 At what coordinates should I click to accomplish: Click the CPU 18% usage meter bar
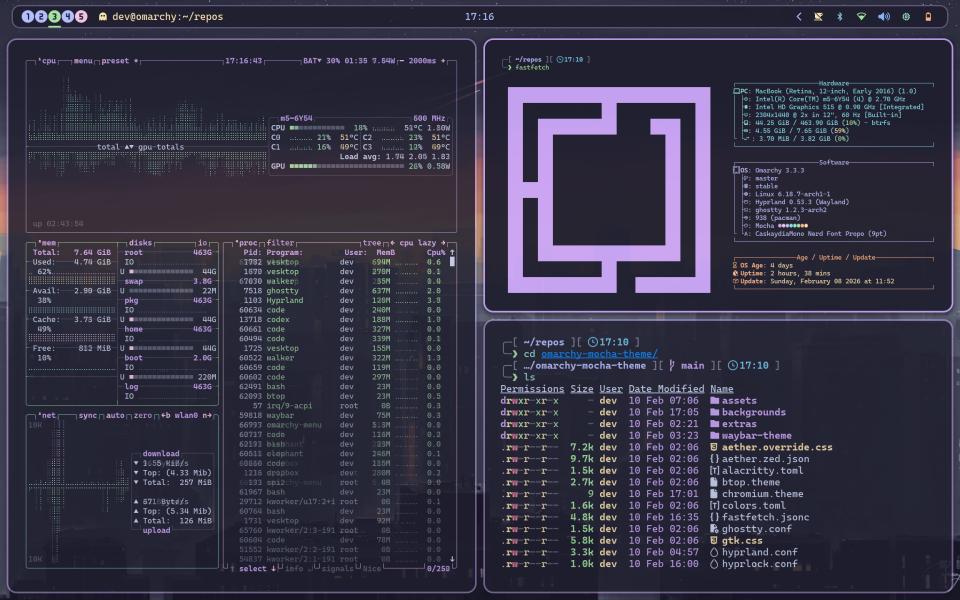[317, 128]
